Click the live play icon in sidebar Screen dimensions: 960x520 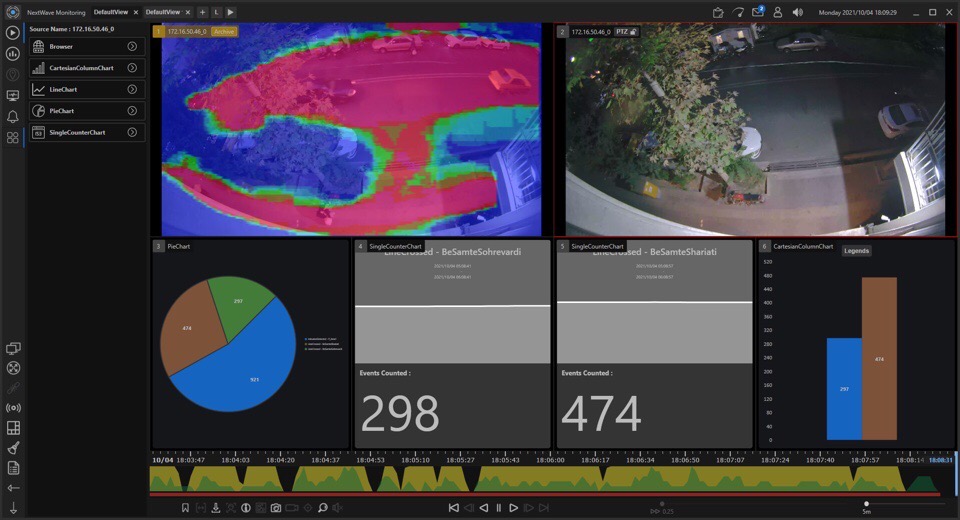(x=13, y=32)
